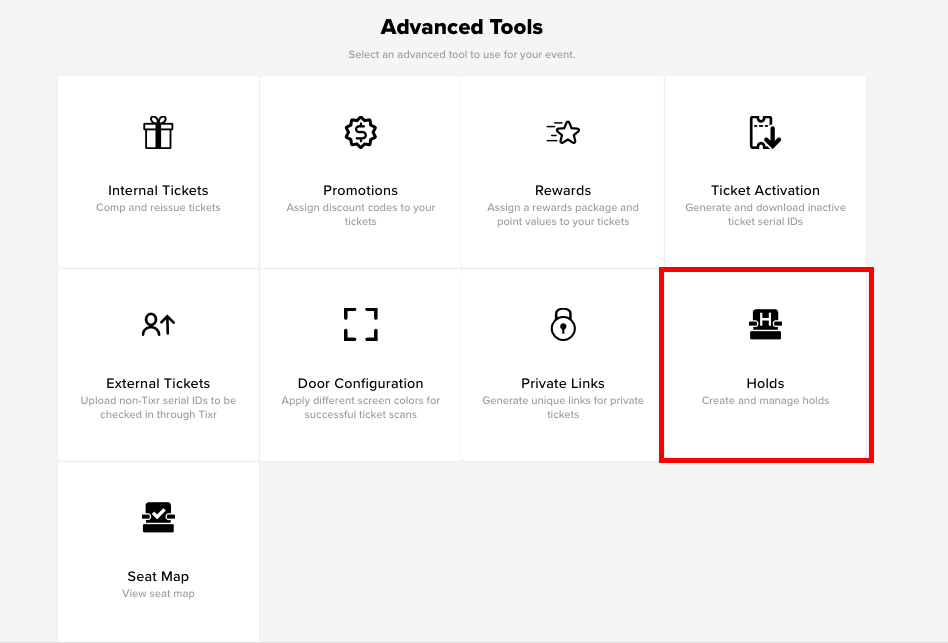Open the Seat Map checked seat icon
948x643 pixels.
click(x=158, y=517)
